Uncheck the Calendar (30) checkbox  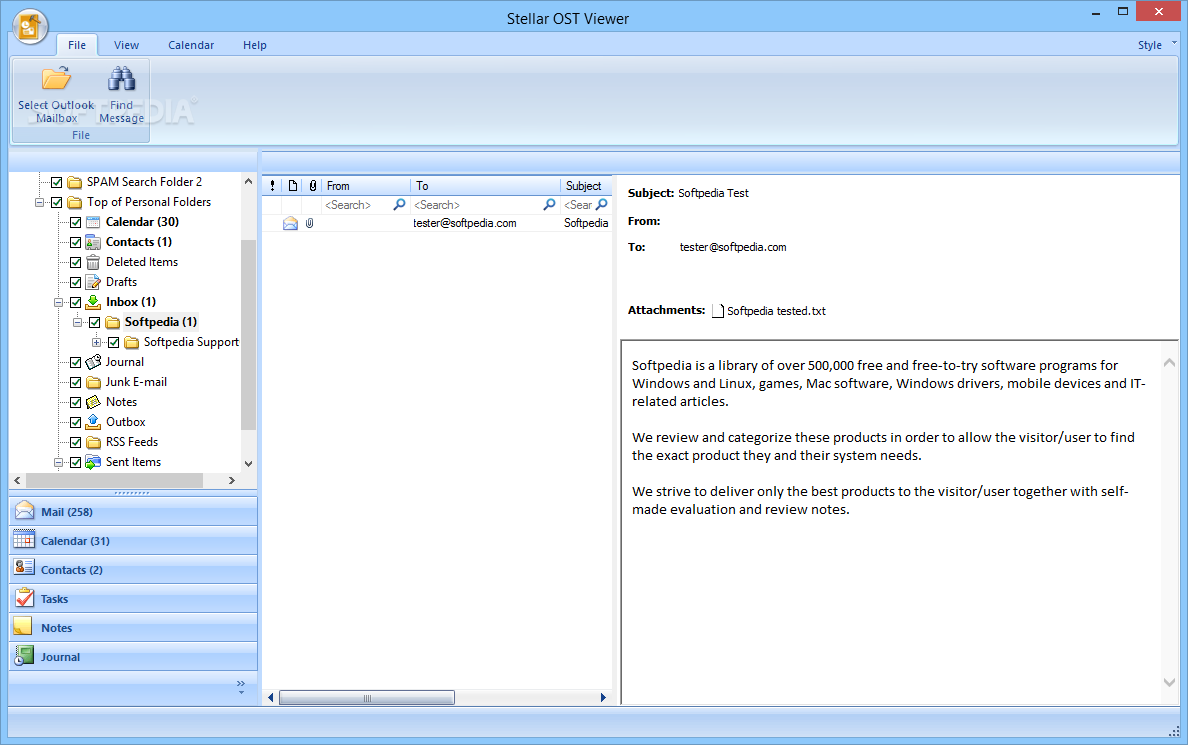tap(76, 222)
